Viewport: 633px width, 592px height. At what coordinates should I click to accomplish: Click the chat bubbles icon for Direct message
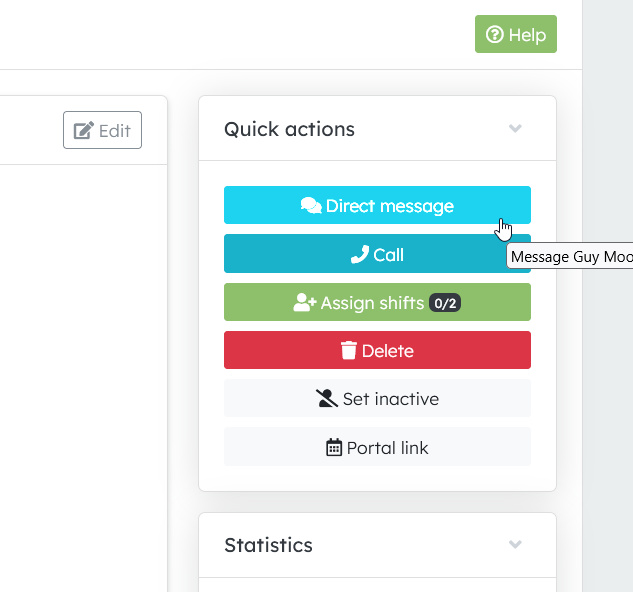click(x=311, y=206)
